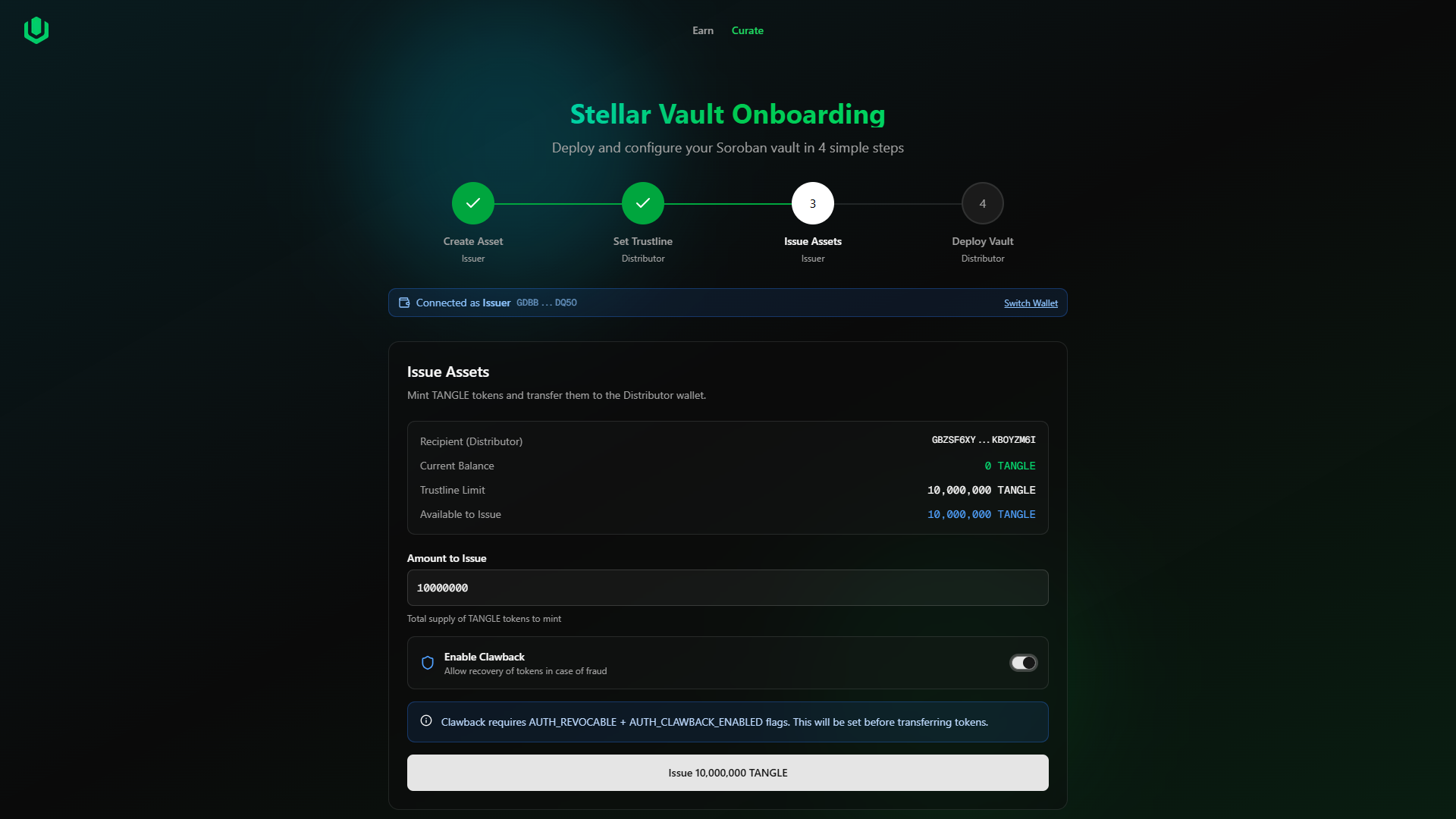
Task: Open the Earn navigation tab
Action: tap(703, 30)
